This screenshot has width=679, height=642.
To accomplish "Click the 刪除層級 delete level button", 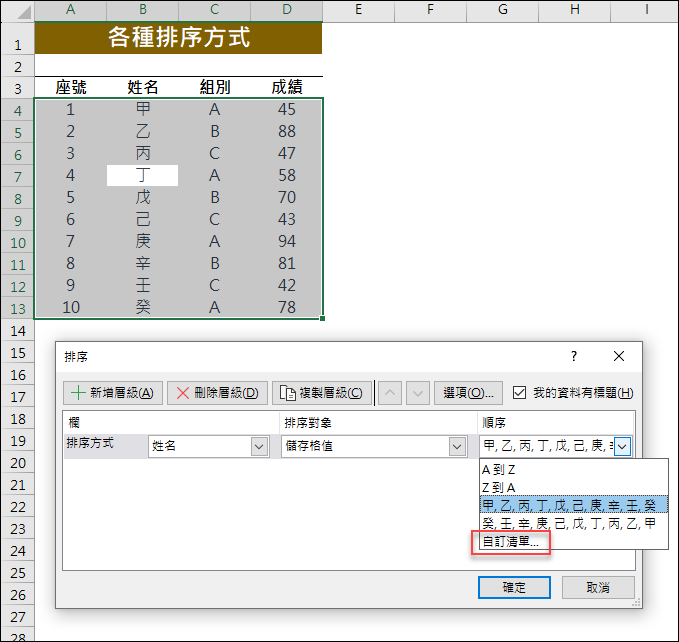I will [217, 393].
